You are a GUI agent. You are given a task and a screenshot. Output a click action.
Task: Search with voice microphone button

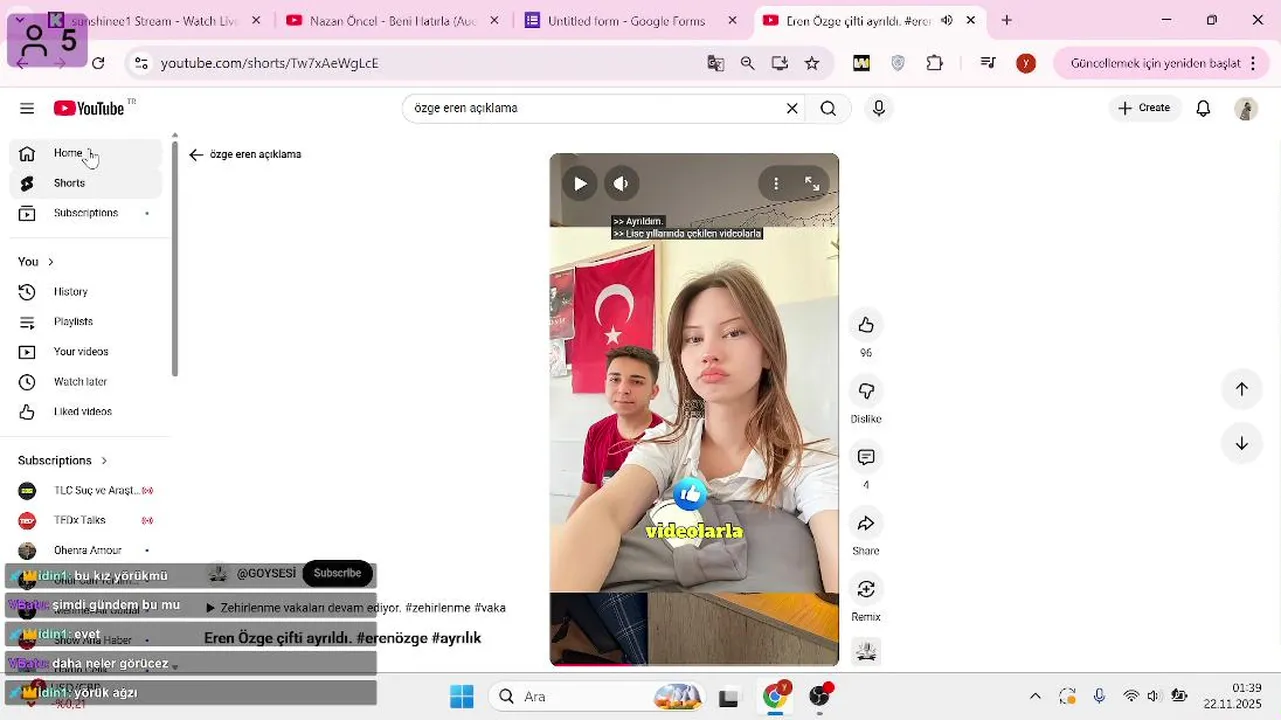click(x=879, y=108)
